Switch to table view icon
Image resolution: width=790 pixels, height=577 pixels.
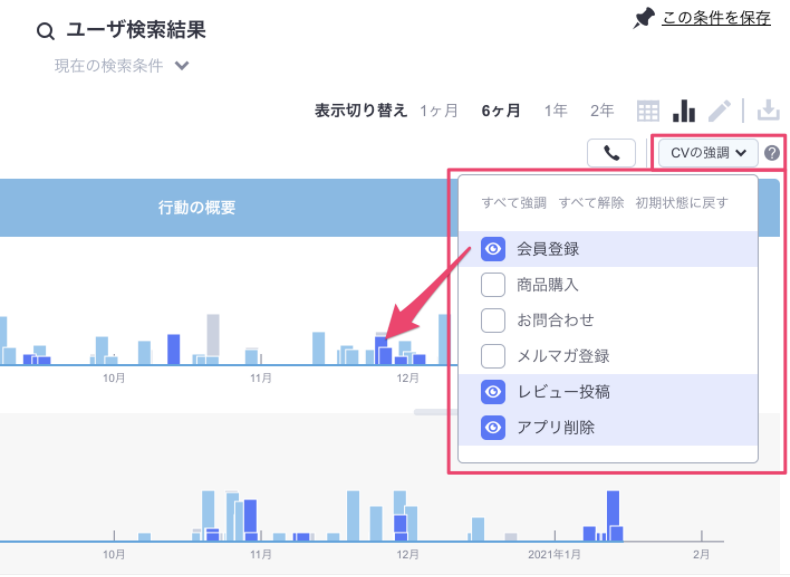pyautogui.click(x=649, y=111)
